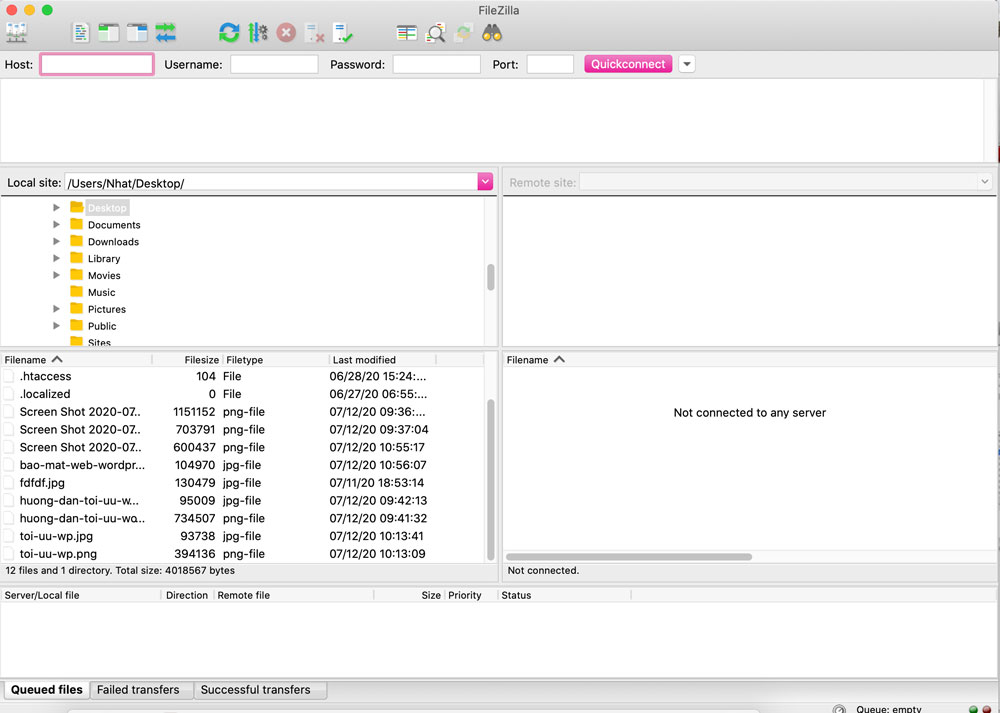Click the file icon beside toi-uu-wp.png

pyautogui.click(x=9, y=554)
